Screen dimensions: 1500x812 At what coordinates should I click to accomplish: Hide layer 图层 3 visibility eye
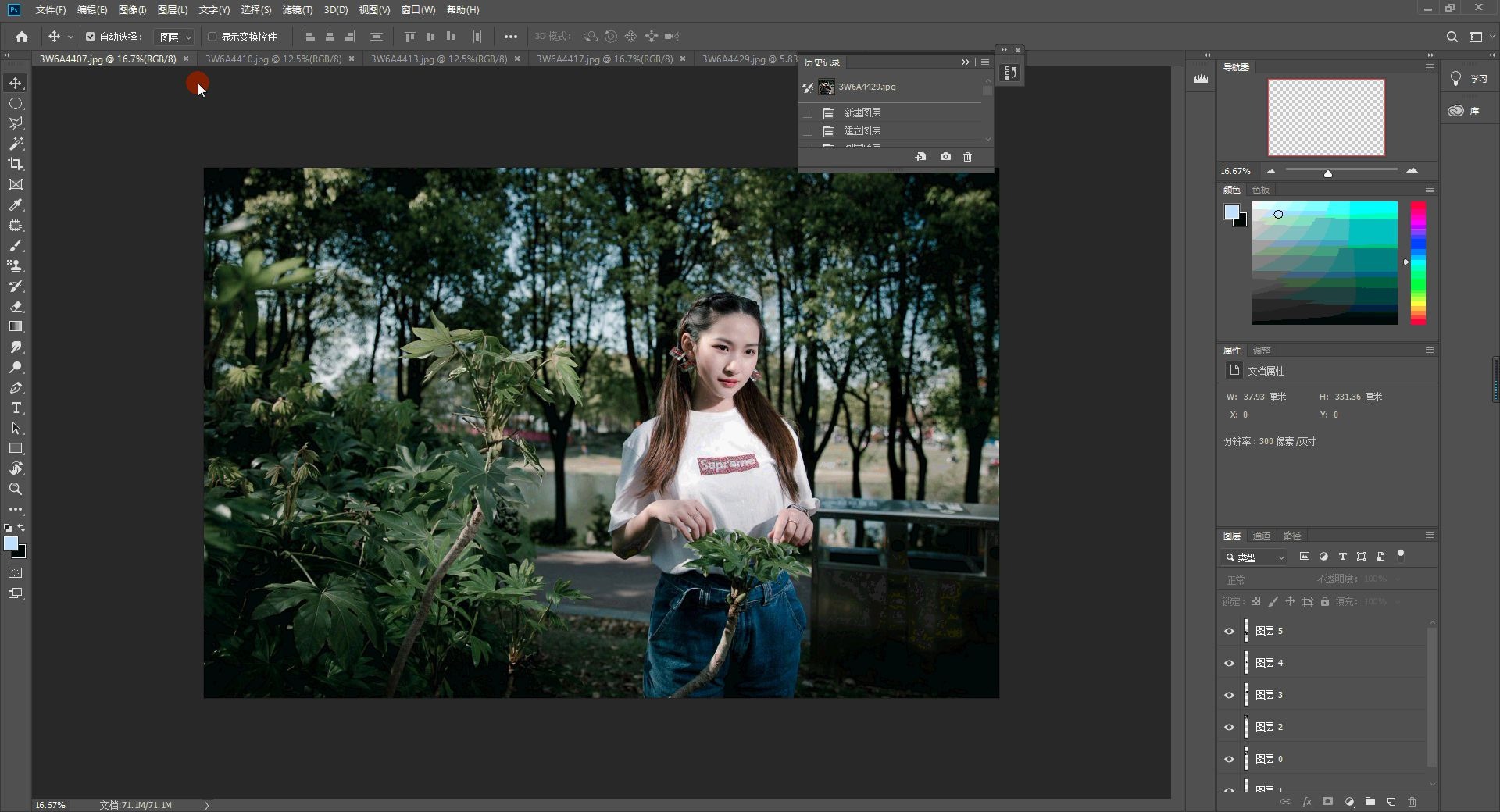(1229, 695)
